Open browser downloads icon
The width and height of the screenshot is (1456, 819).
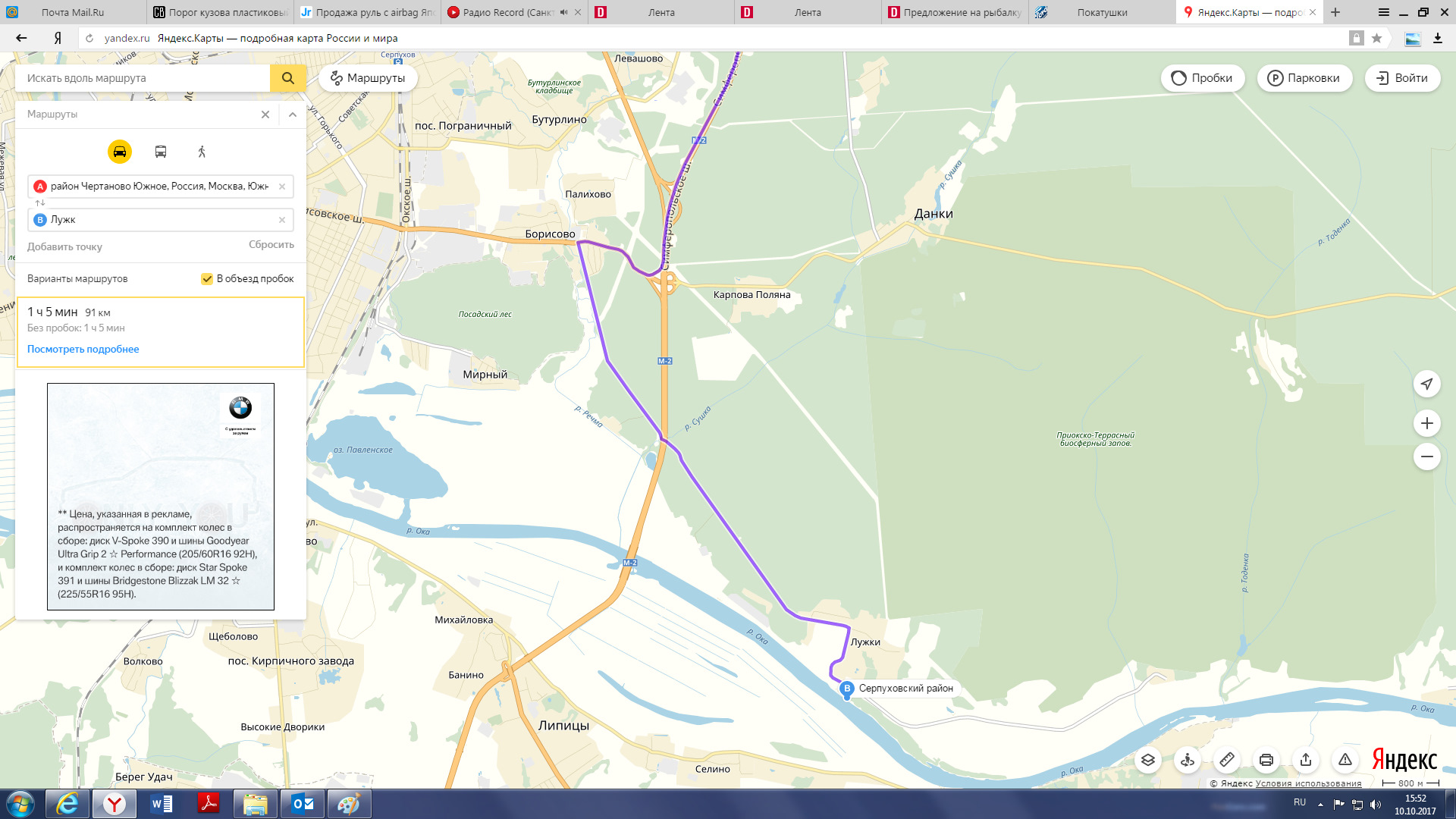(1437, 38)
